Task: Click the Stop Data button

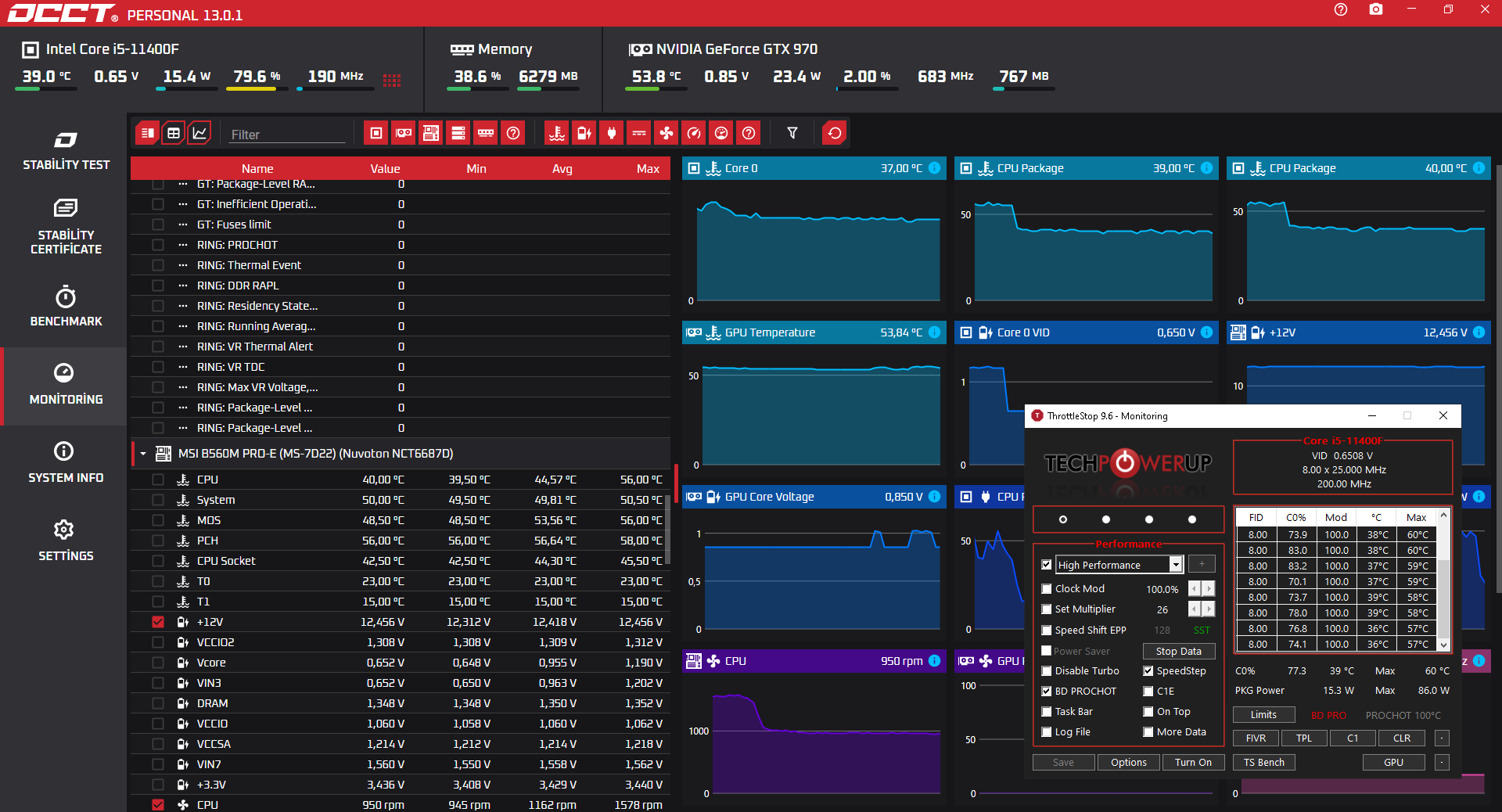Action: click(1178, 651)
